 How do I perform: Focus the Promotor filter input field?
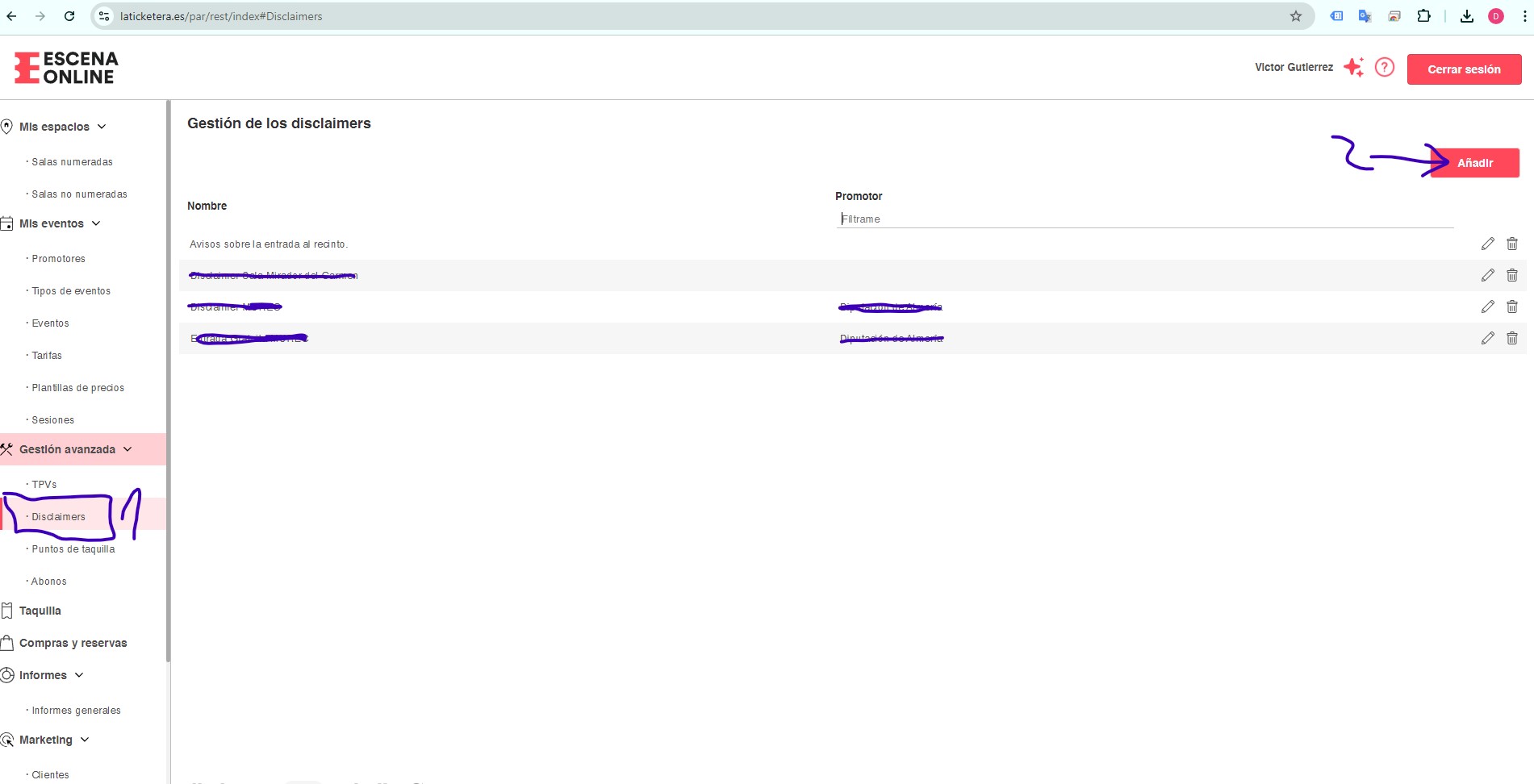(1144, 219)
